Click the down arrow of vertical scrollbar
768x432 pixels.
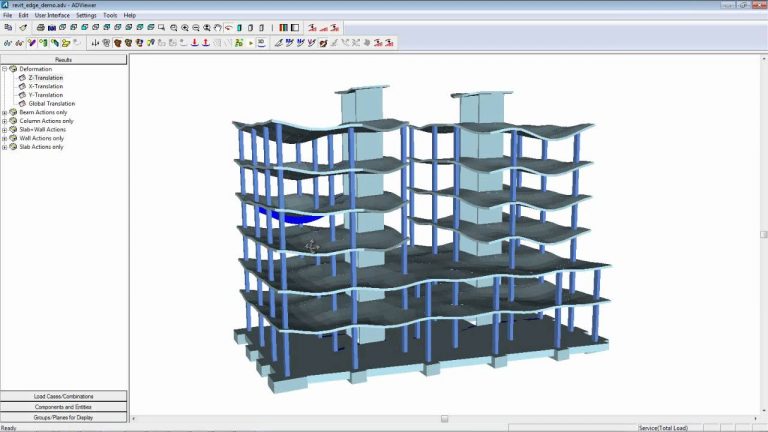tap(764, 410)
